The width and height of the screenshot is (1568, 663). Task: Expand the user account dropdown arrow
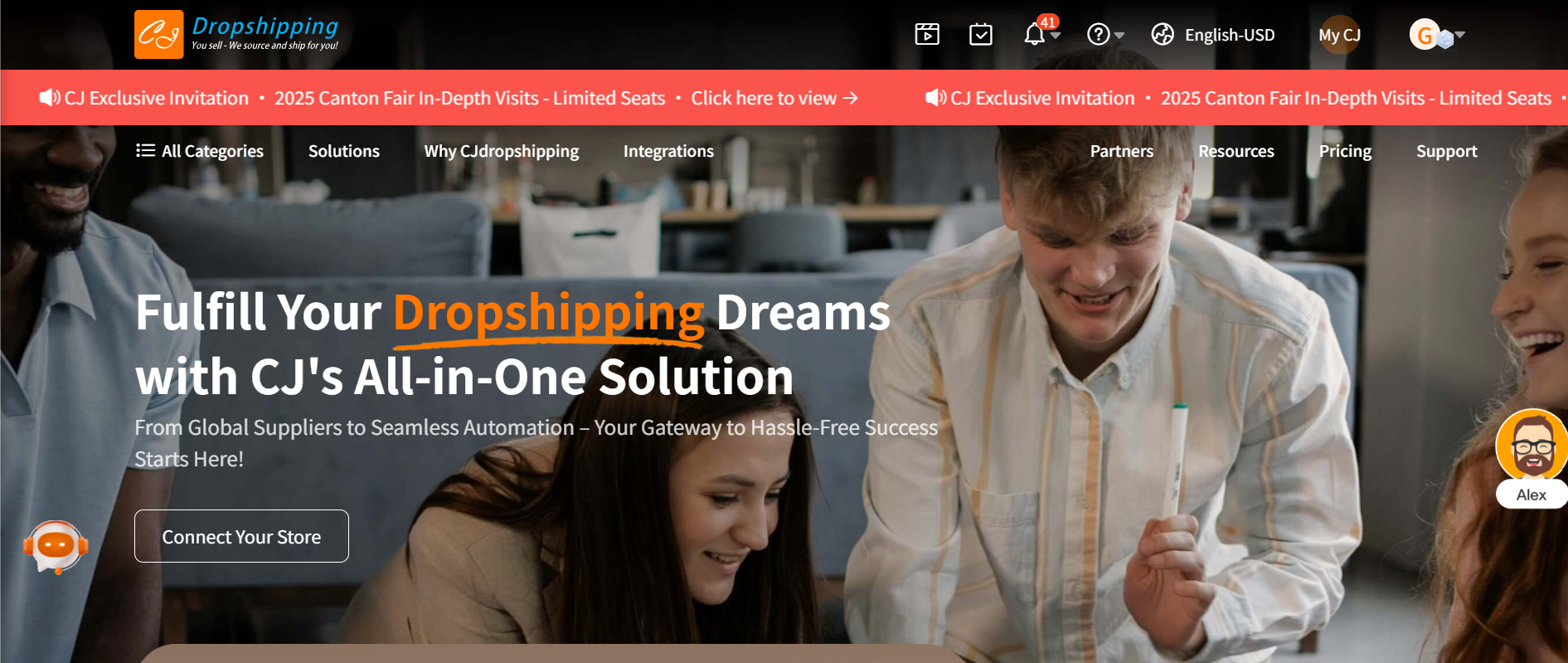pyautogui.click(x=1460, y=35)
